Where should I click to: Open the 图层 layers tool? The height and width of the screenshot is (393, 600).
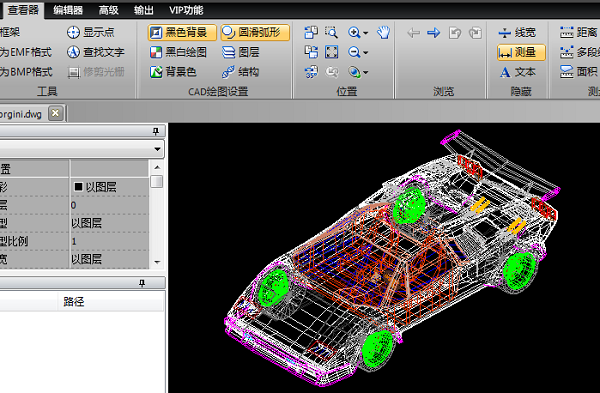coord(241,52)
